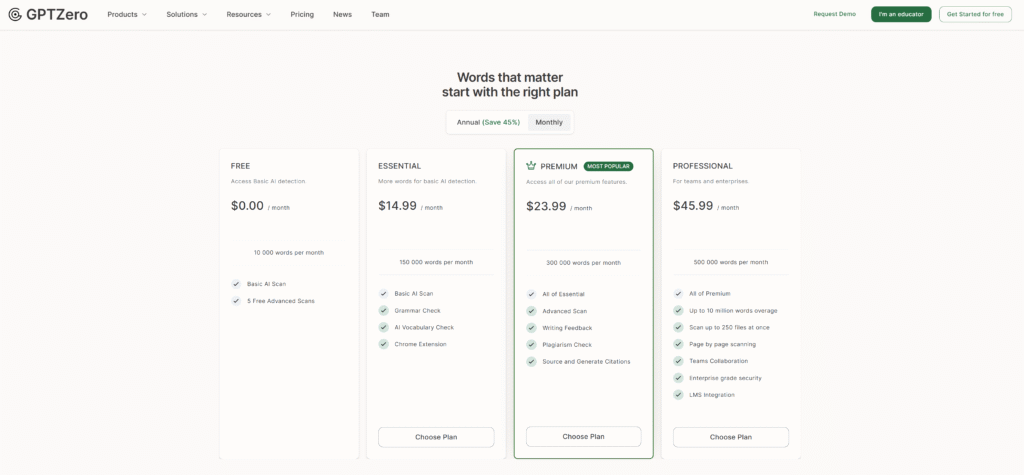
Task: Open the News nav item
Action: pyautogui.click(x=342, y=14)
